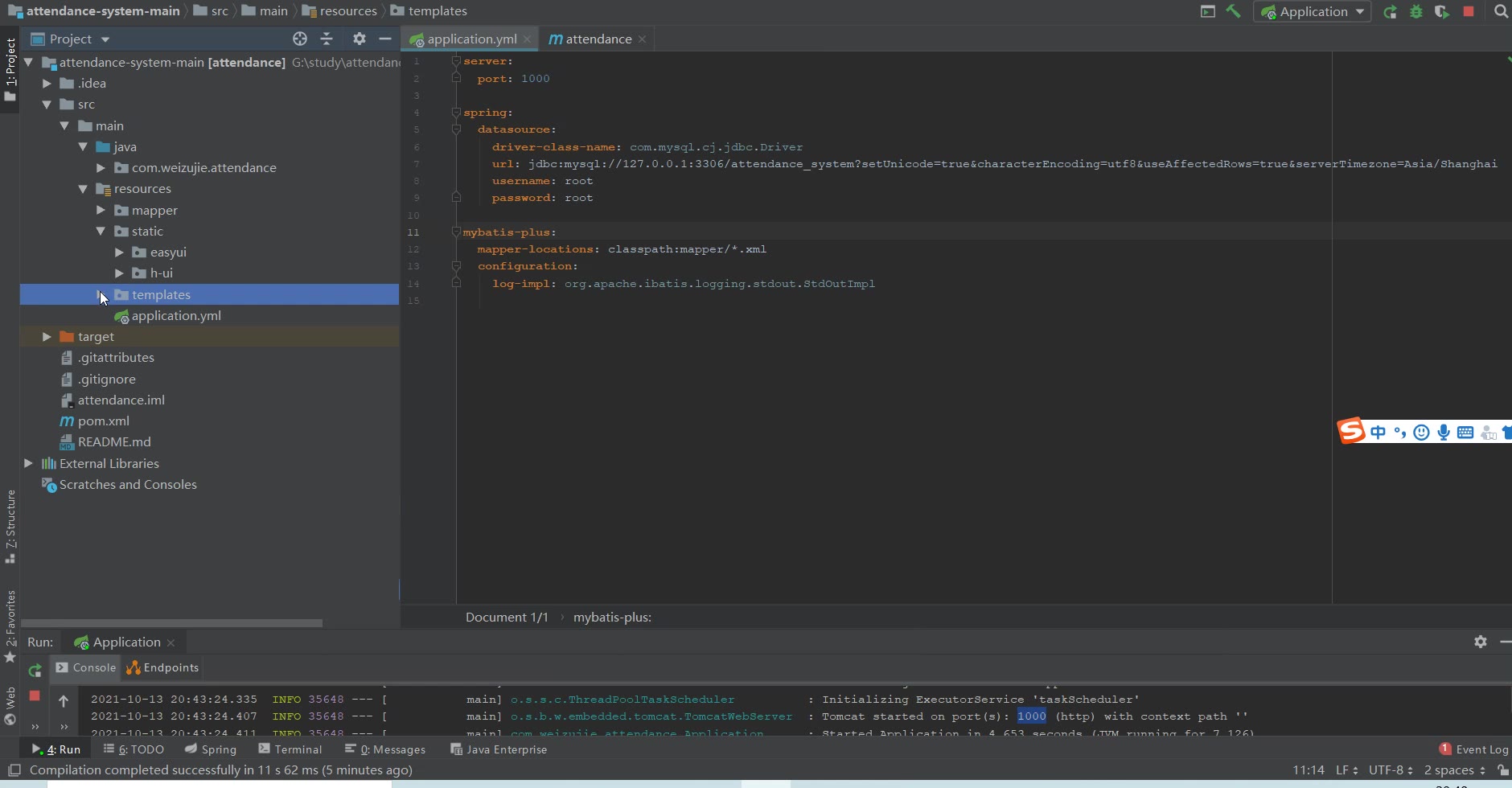Click the 1: Project side tool tab

(10, 69)
